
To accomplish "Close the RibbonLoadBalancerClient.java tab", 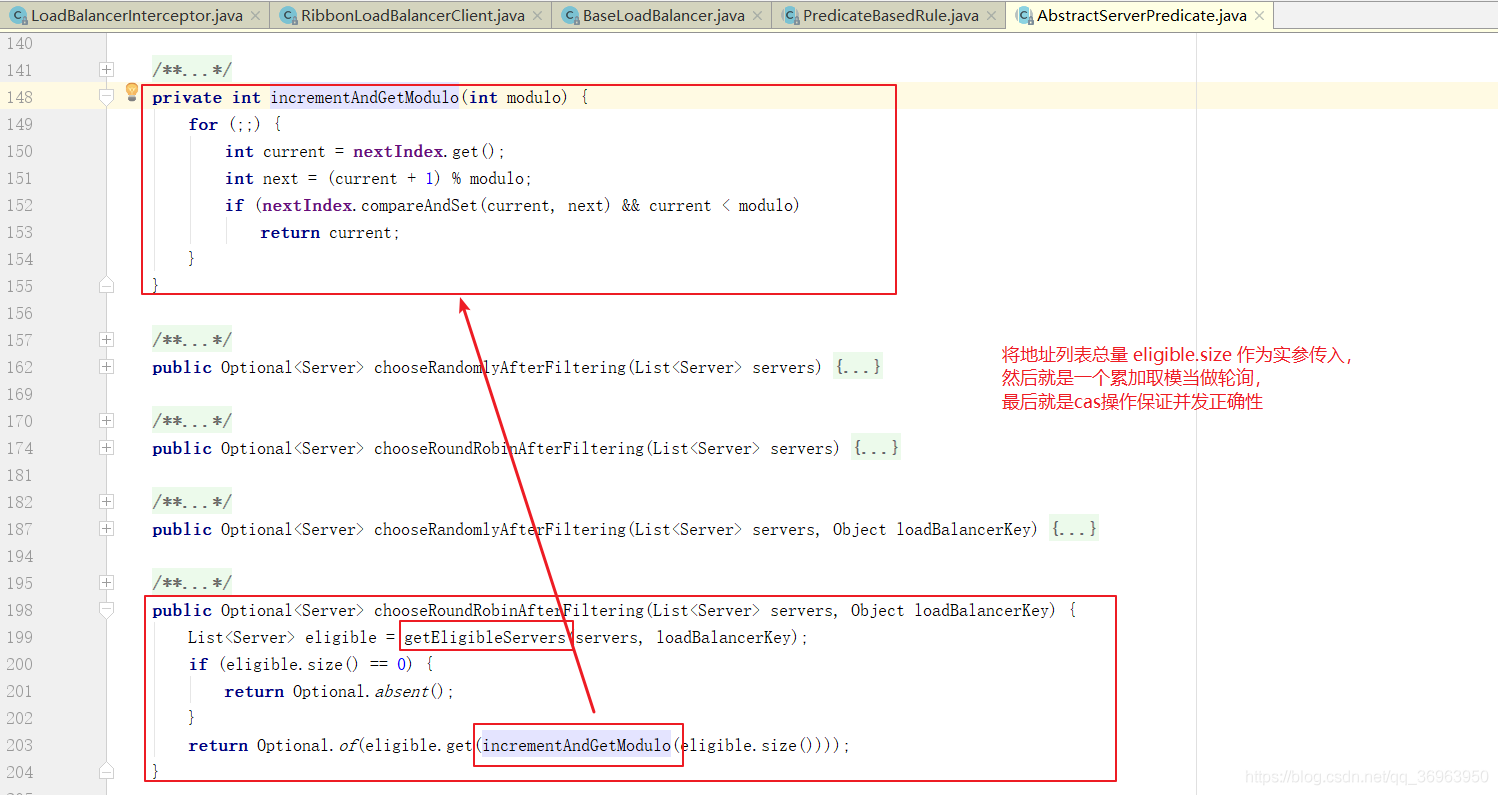I will [537, 16].
